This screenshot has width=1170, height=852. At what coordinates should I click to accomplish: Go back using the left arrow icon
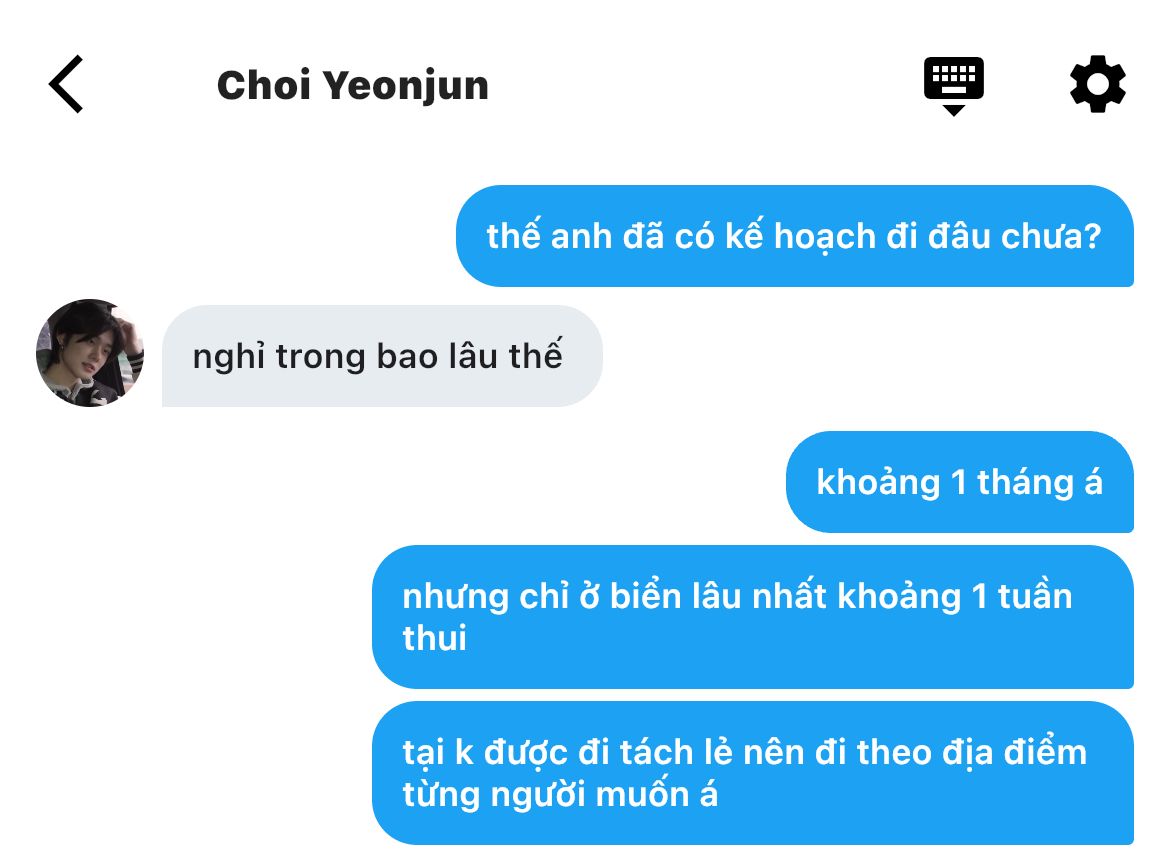click(x=66, y=84)
